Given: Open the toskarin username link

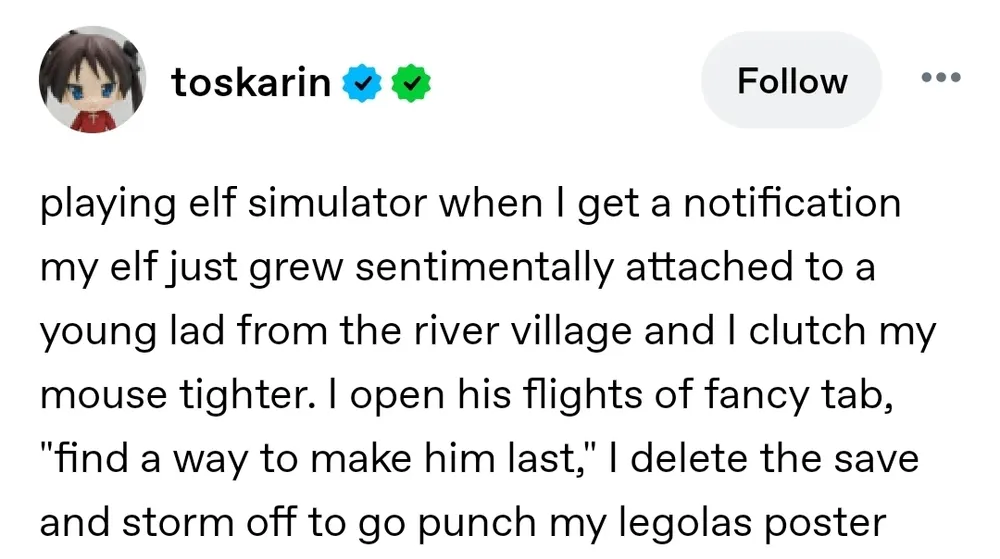Looking at the screenshot, I should tap(250, 83).
